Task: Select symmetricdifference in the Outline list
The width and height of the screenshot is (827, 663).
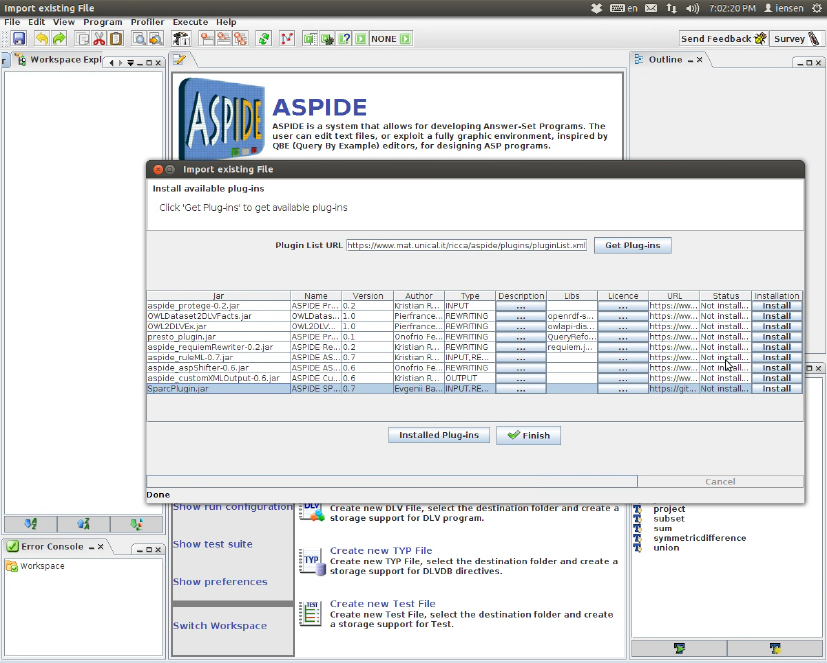Action: tap(699, 538)
